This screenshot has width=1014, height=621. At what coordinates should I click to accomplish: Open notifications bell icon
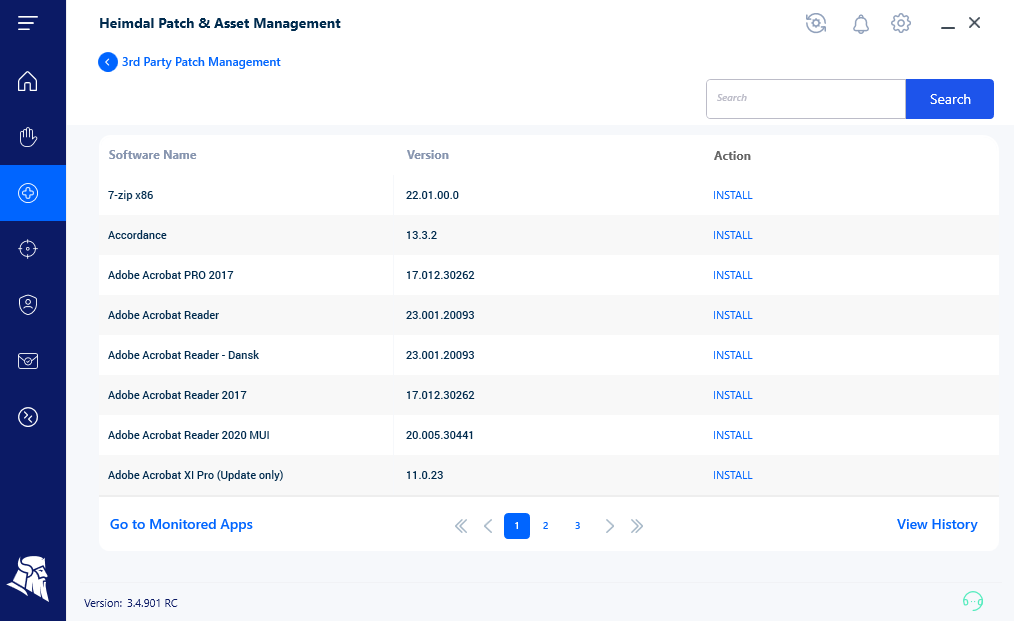(x=860, y=24)
